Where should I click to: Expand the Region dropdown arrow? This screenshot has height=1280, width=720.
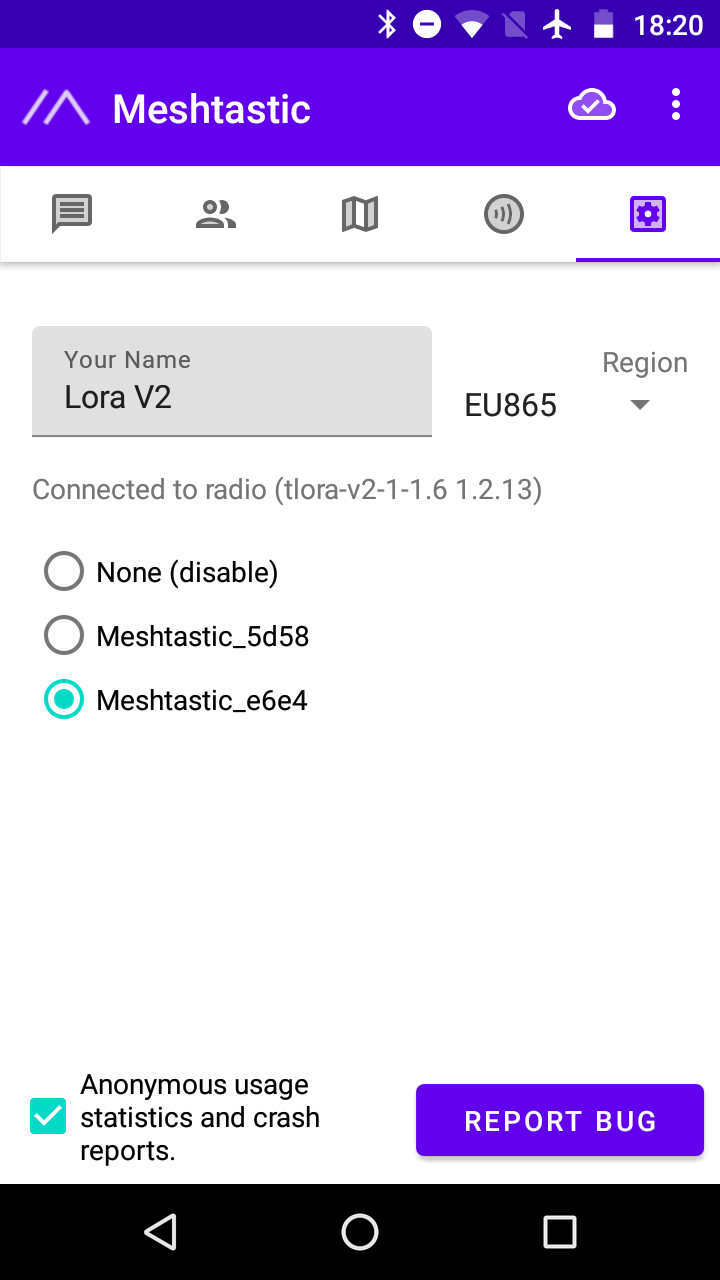coord(640,405)
